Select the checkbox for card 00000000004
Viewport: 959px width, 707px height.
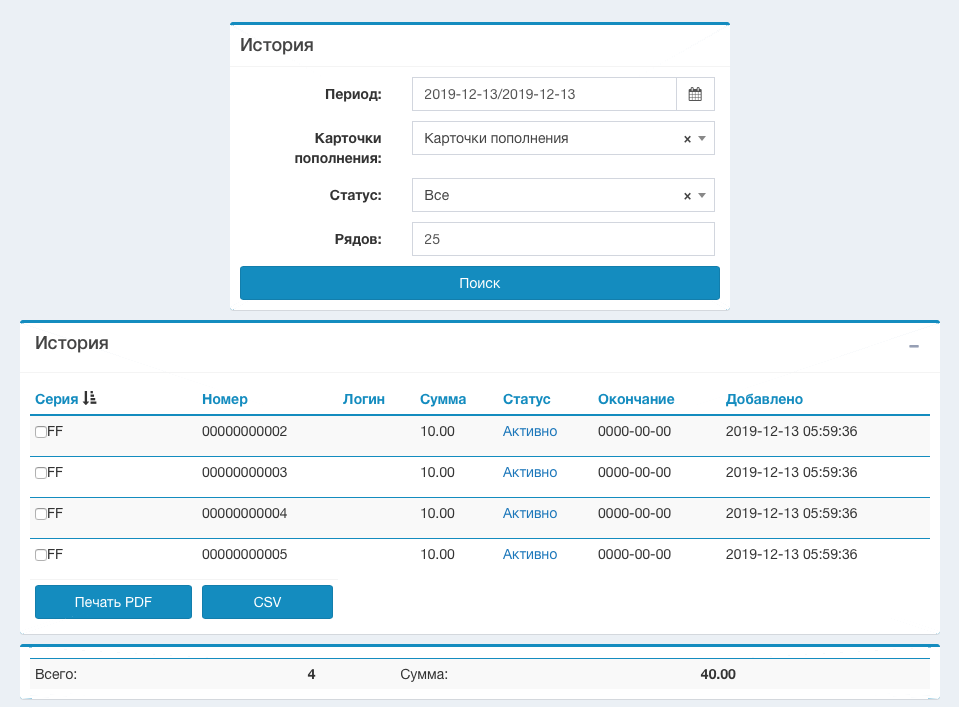pos(41,514)
